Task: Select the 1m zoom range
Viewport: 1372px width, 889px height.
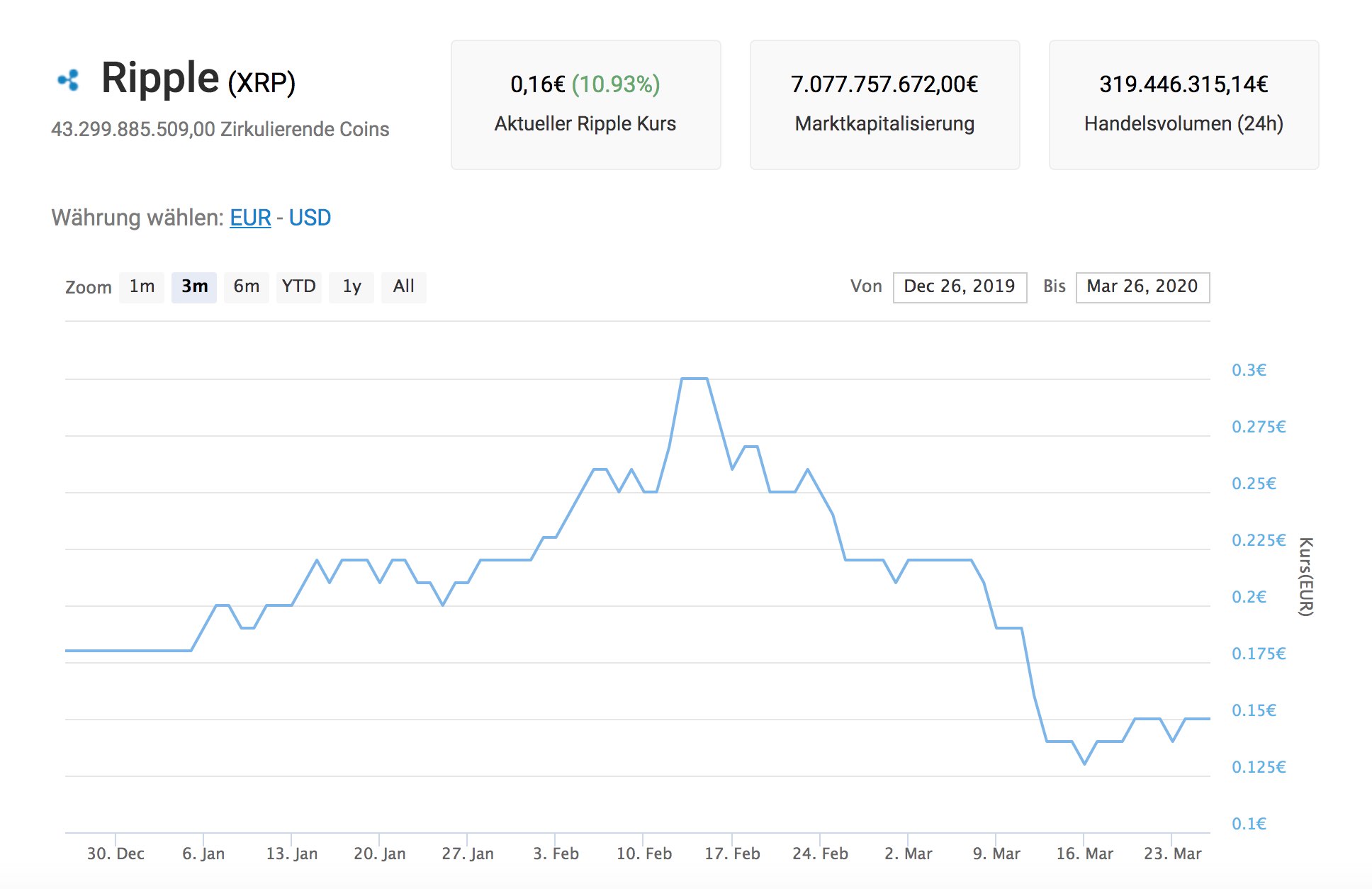Action: [x=142, y=287]
